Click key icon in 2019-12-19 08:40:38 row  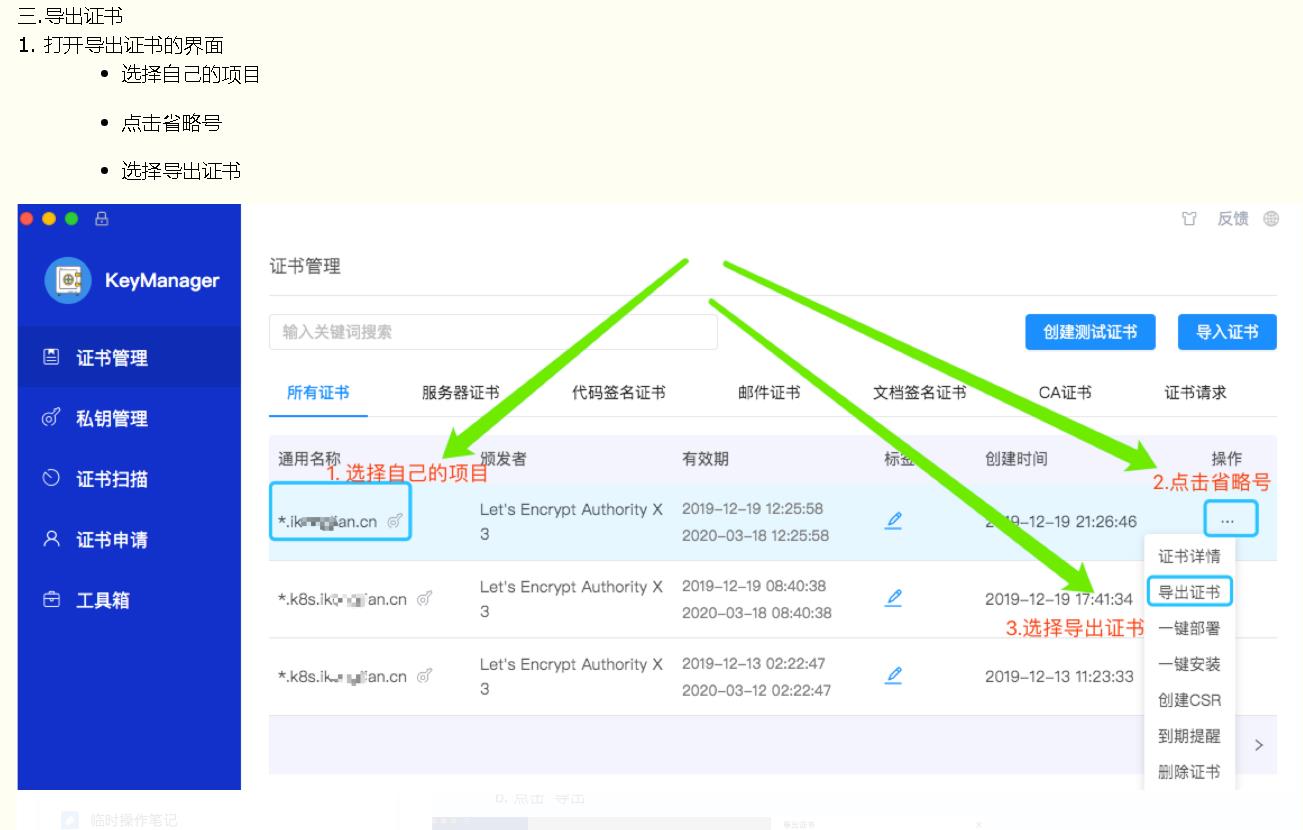coord(425,598)
